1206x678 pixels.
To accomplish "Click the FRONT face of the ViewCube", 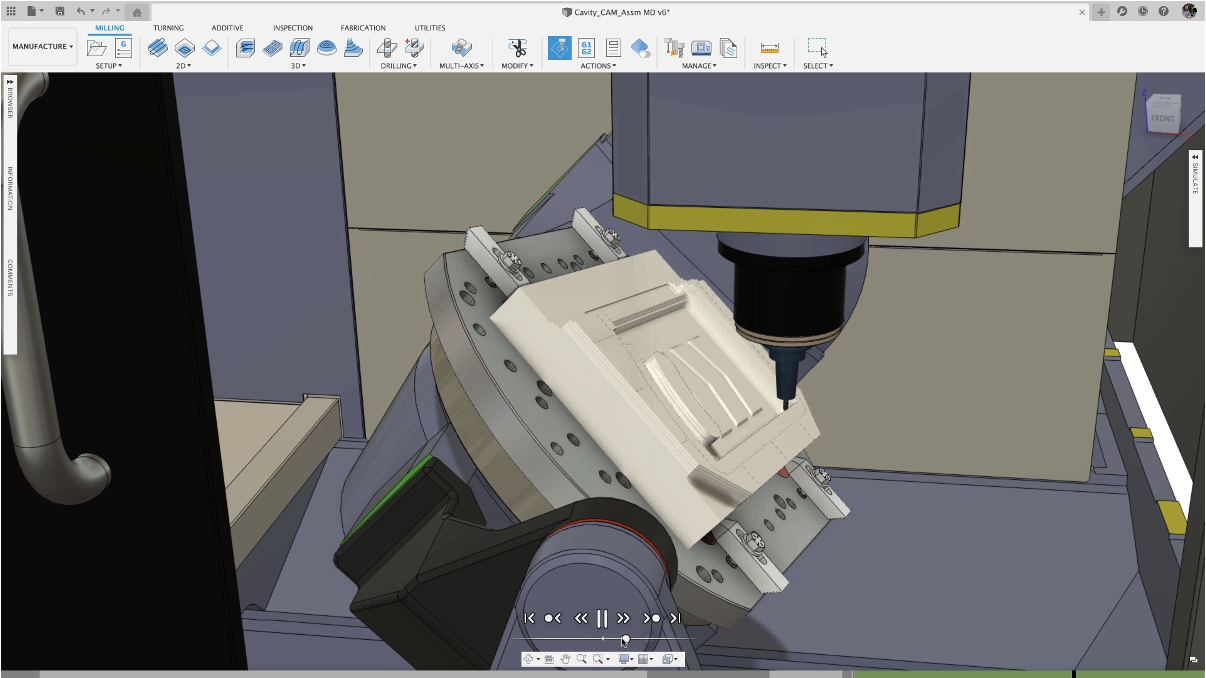I will click(x=1163, y=119).
